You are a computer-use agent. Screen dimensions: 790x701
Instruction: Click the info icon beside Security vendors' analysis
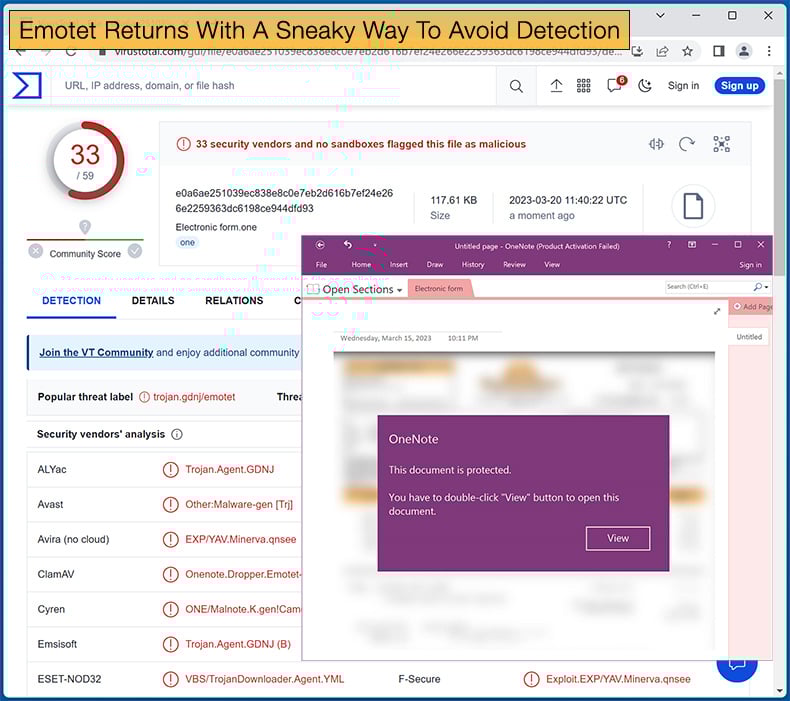tap(177, 434)
